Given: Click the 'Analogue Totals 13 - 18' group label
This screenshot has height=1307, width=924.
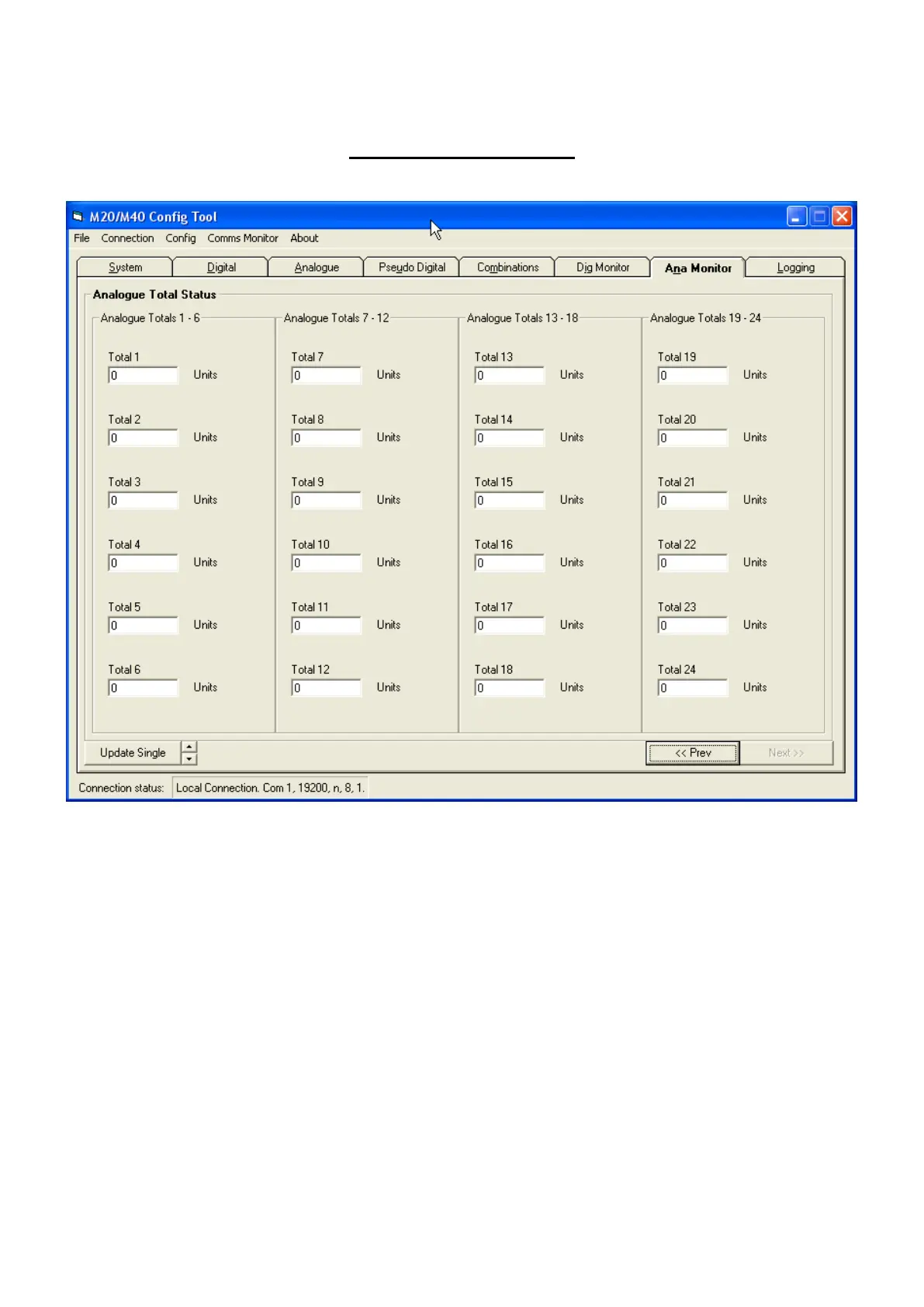Looking at the screenshot, I should (x=522, y=318).
